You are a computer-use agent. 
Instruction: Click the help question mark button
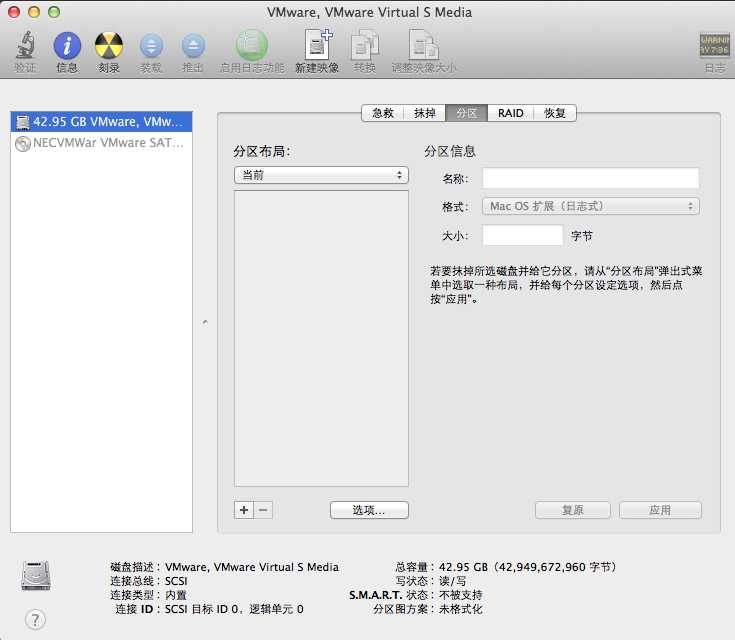point(35,620)
